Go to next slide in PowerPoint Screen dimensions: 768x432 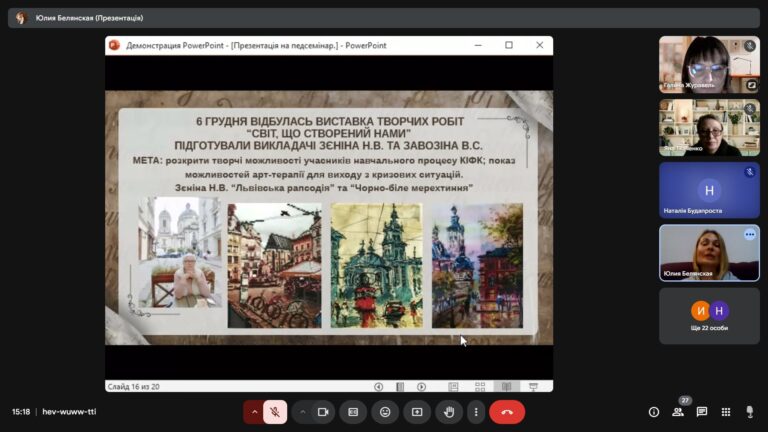421,386
